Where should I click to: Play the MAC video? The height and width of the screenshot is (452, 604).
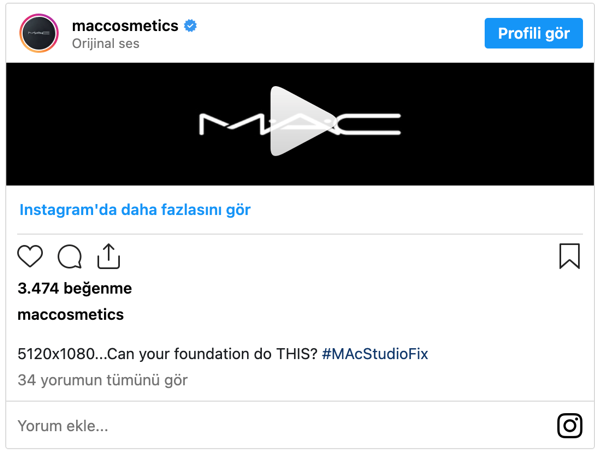click(x=300, y=123)
